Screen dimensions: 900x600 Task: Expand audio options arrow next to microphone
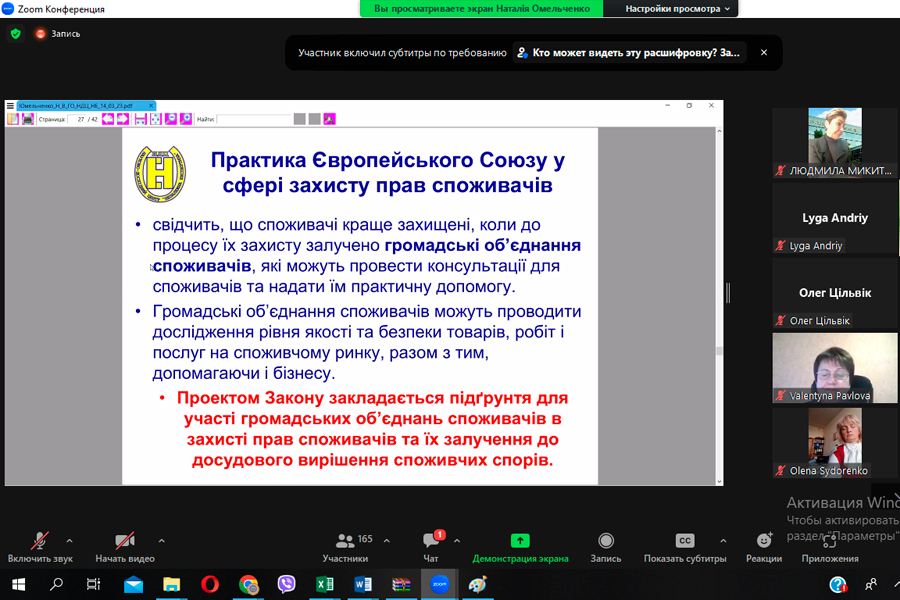click(x=69, y=541)
